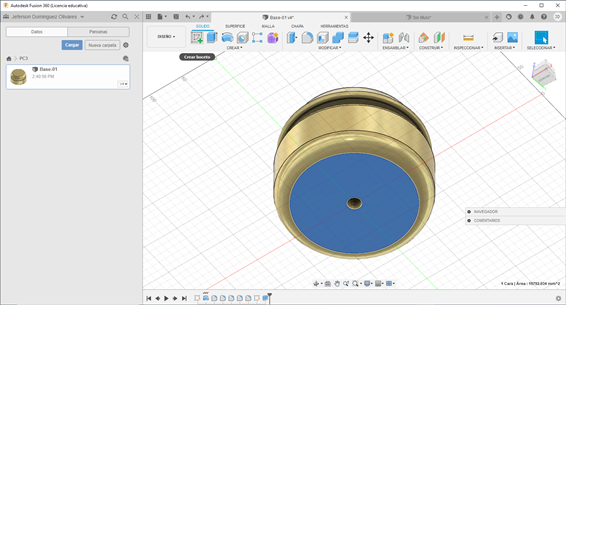
Task: Expand the Comentarios panel toggle
Action: (x=469, y=220)
